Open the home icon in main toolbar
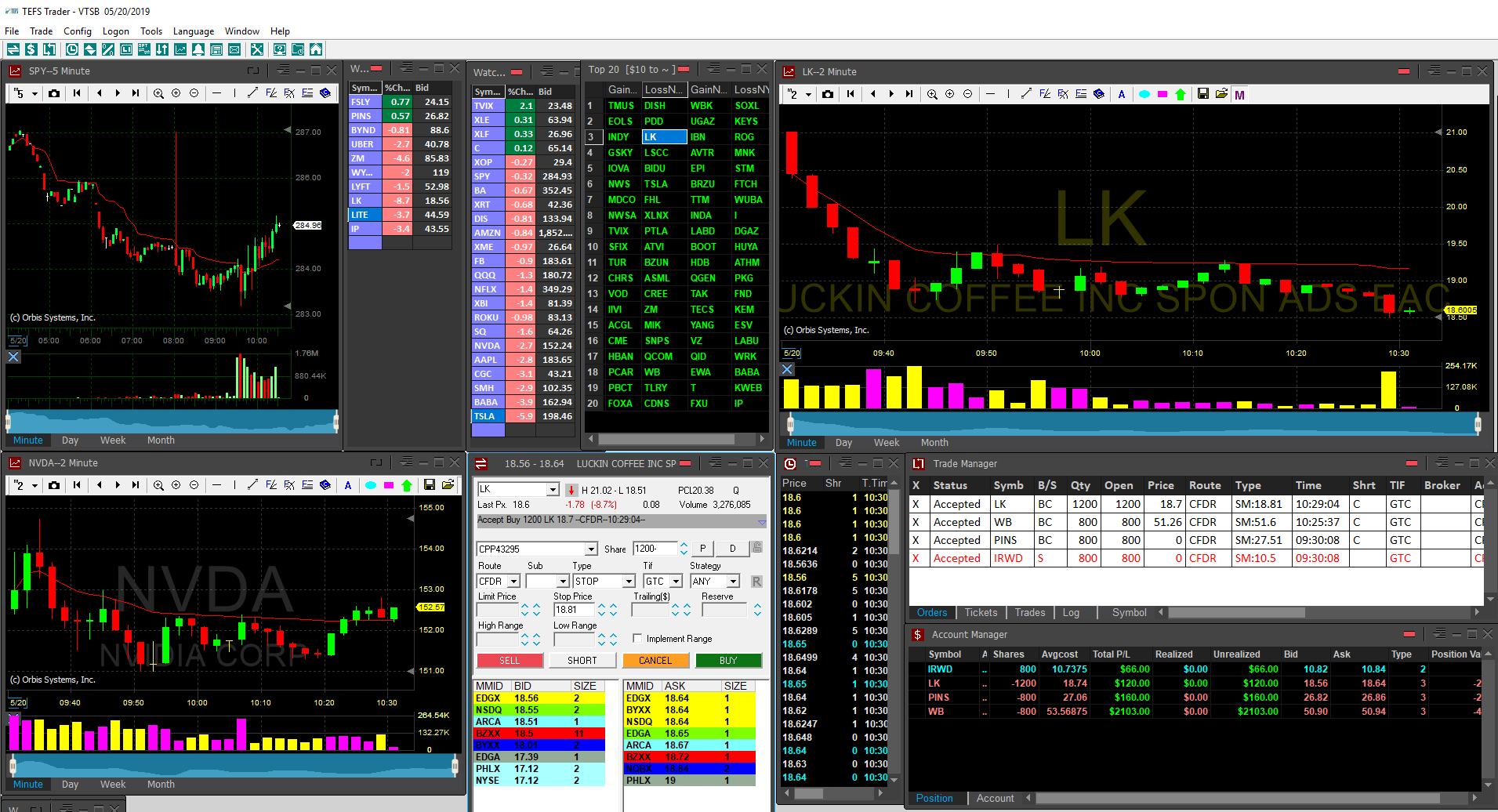 pyautogui.click(x=316, y=49)
